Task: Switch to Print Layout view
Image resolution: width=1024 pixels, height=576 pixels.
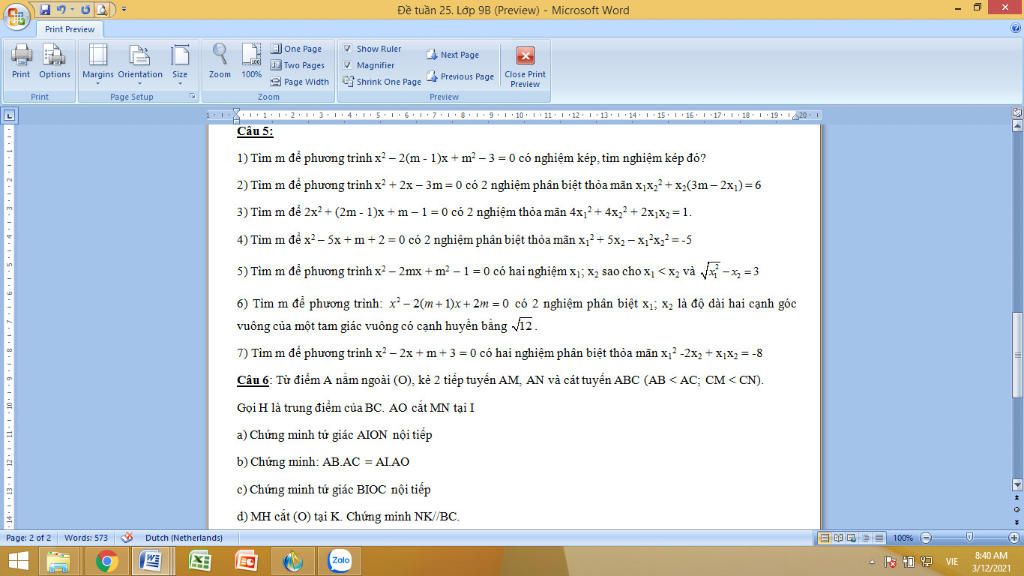Action: (x=824, y=538)
